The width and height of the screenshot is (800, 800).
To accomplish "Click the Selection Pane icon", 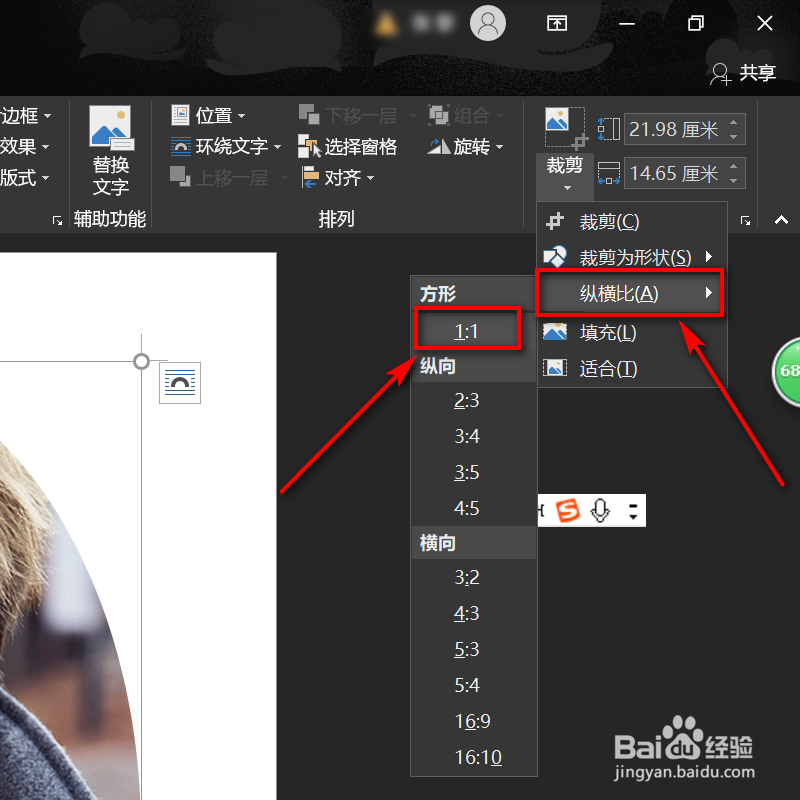I will tap(310, 146).
